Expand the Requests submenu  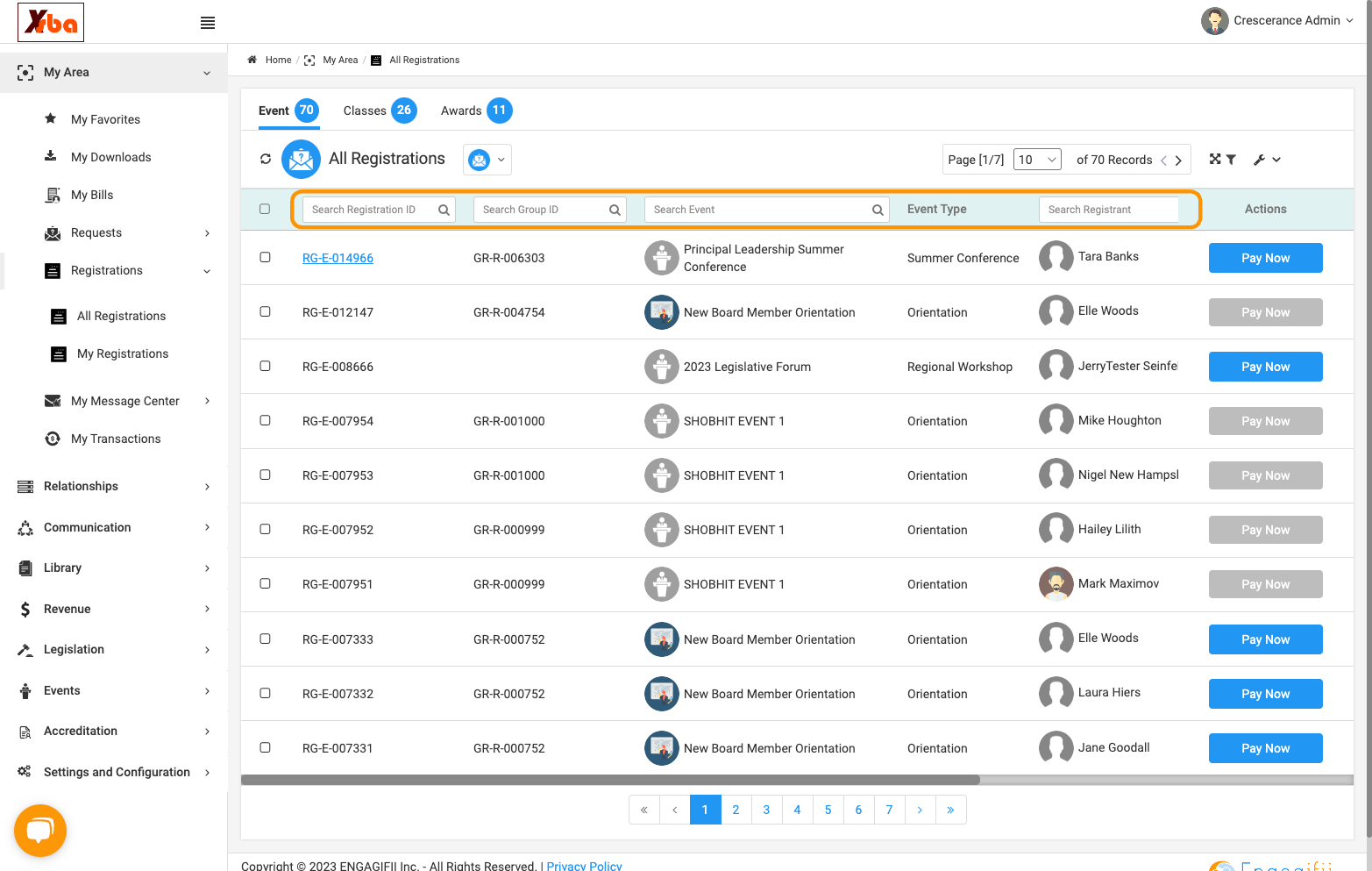point(207,233)
